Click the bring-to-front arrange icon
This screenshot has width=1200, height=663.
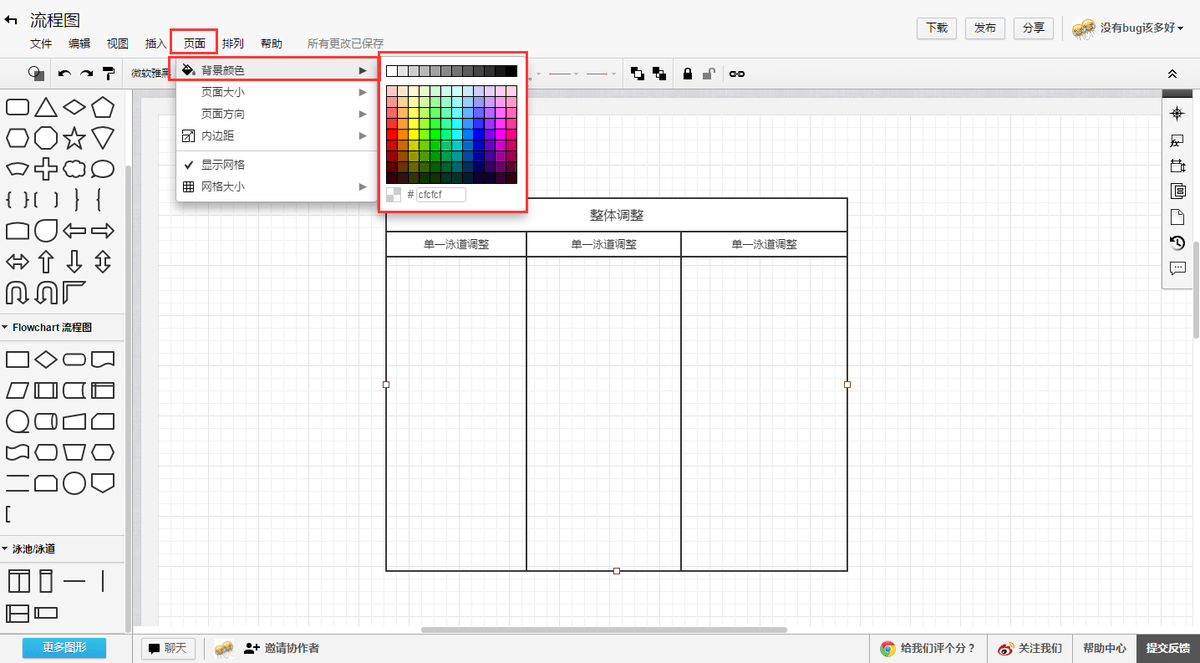point(638,74)
